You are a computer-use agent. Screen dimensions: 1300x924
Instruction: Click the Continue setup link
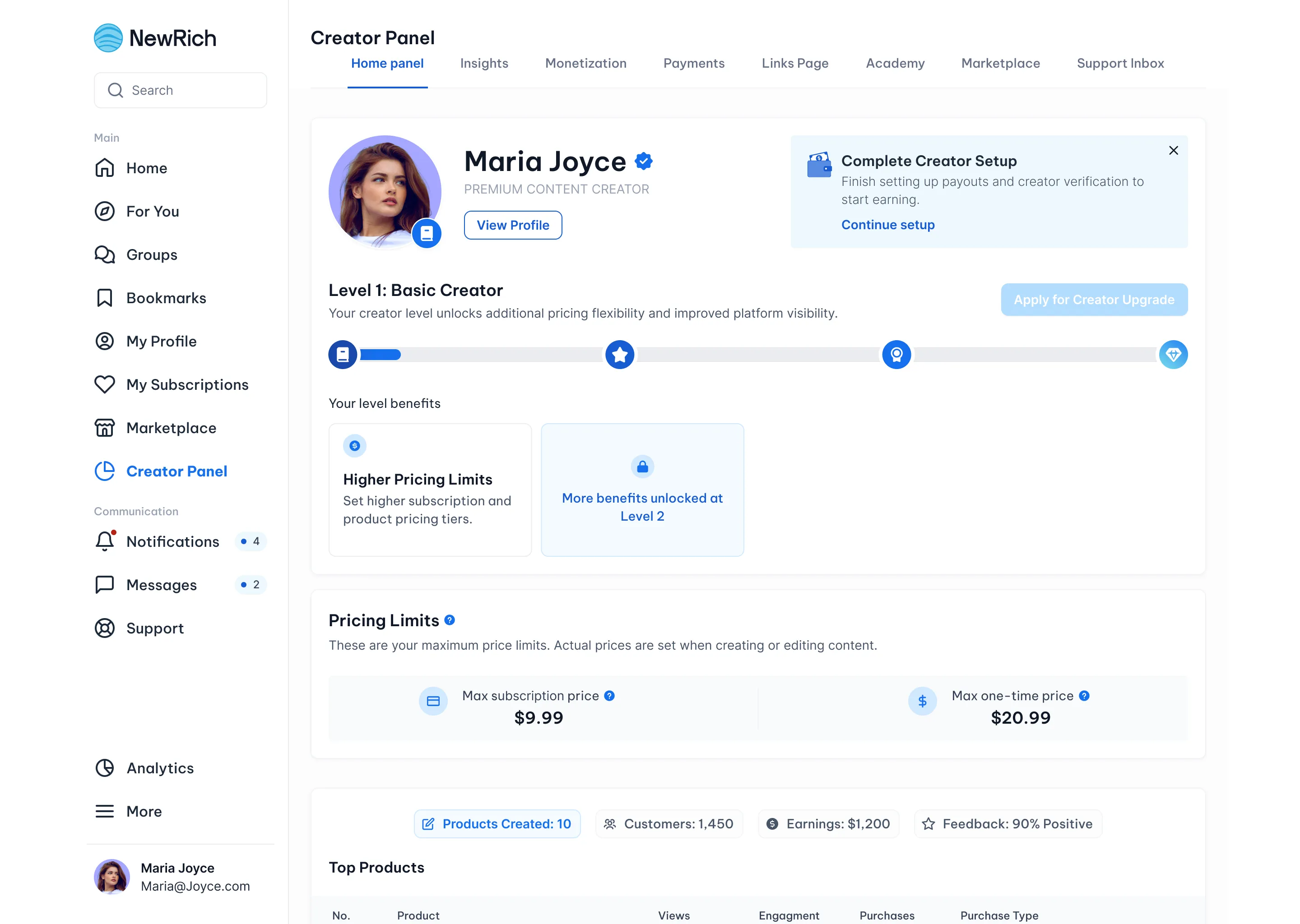pos(888,225)
